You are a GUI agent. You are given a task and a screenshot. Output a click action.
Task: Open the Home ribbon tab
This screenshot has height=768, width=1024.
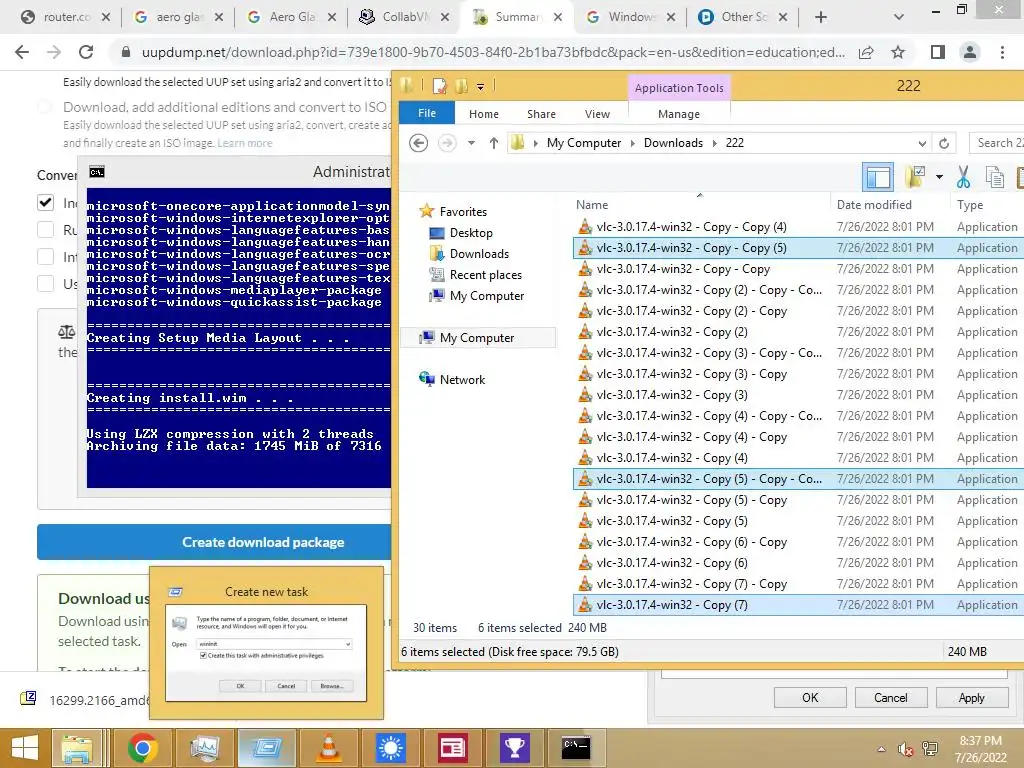pyautogui.click(x=483, y=114)
